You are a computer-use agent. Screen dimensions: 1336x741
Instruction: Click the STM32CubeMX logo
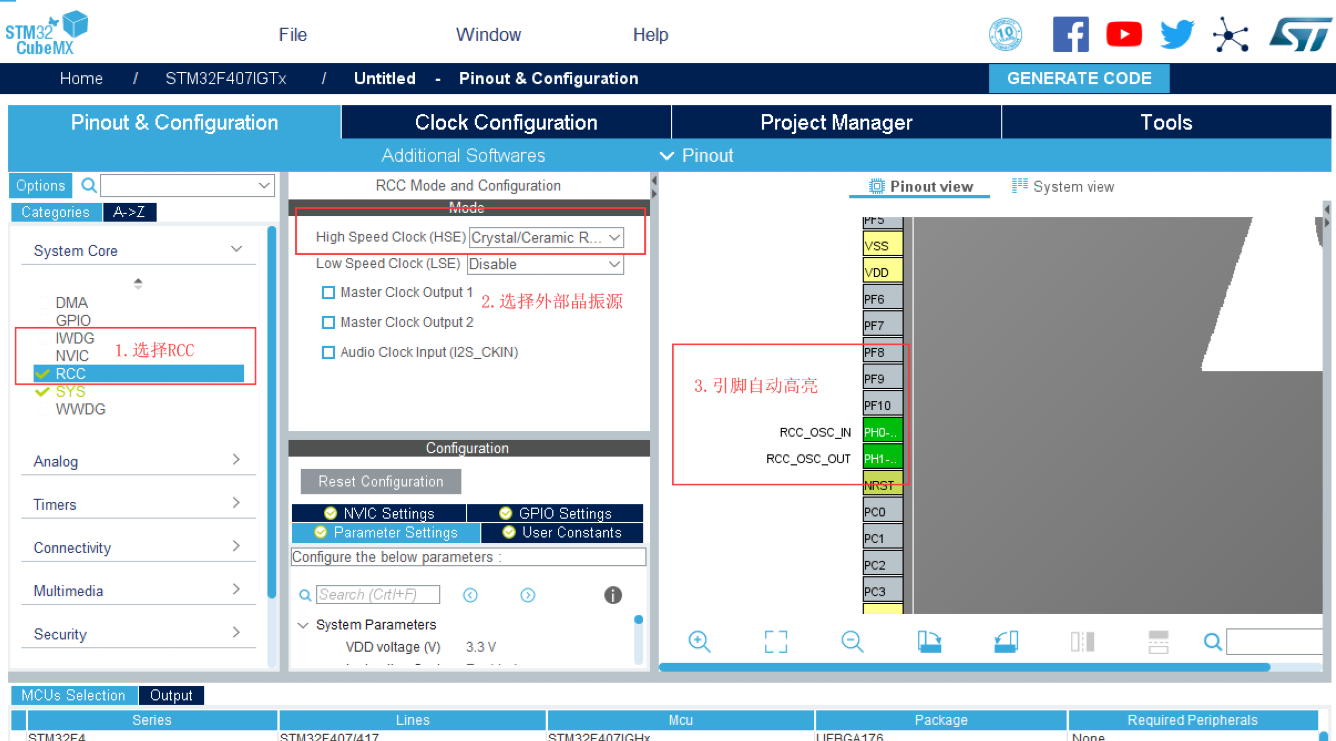click(46, 33)
